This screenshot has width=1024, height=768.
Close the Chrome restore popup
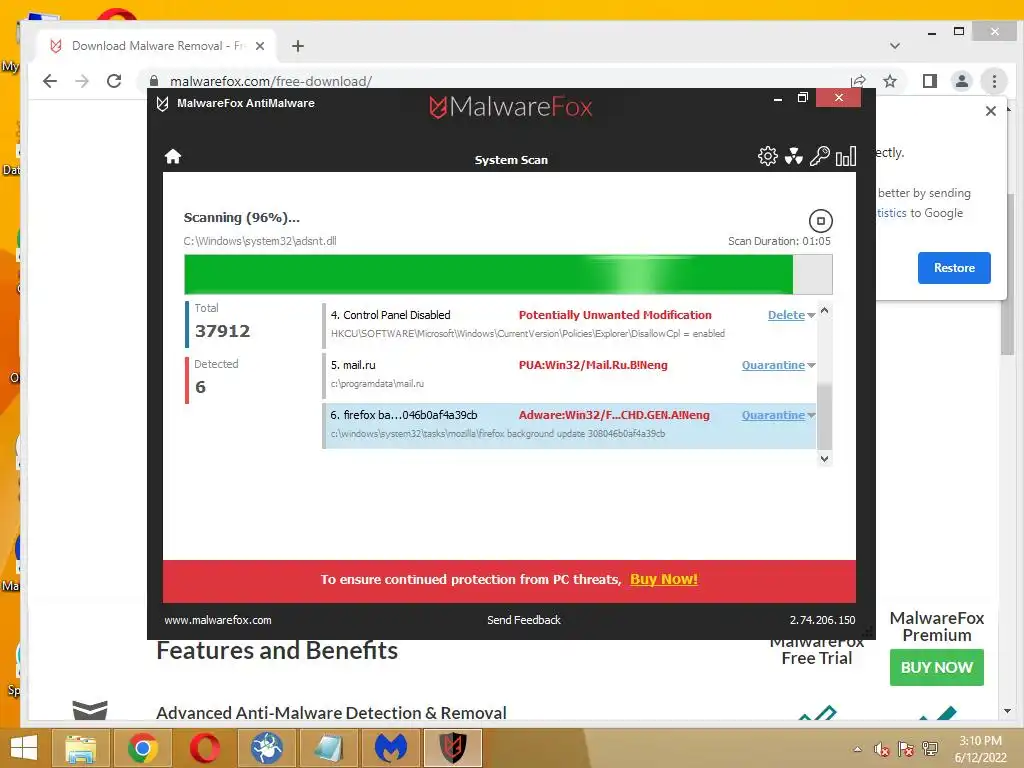tap(991, 111)
